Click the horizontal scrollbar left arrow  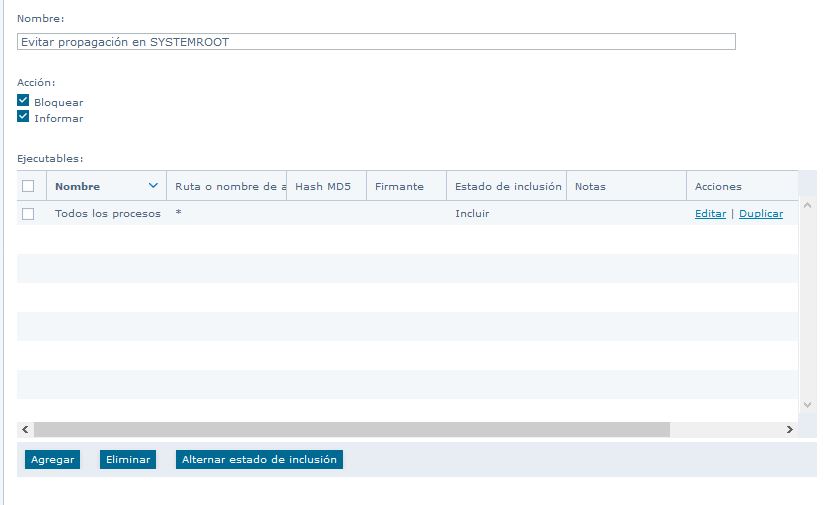[25, 429]
